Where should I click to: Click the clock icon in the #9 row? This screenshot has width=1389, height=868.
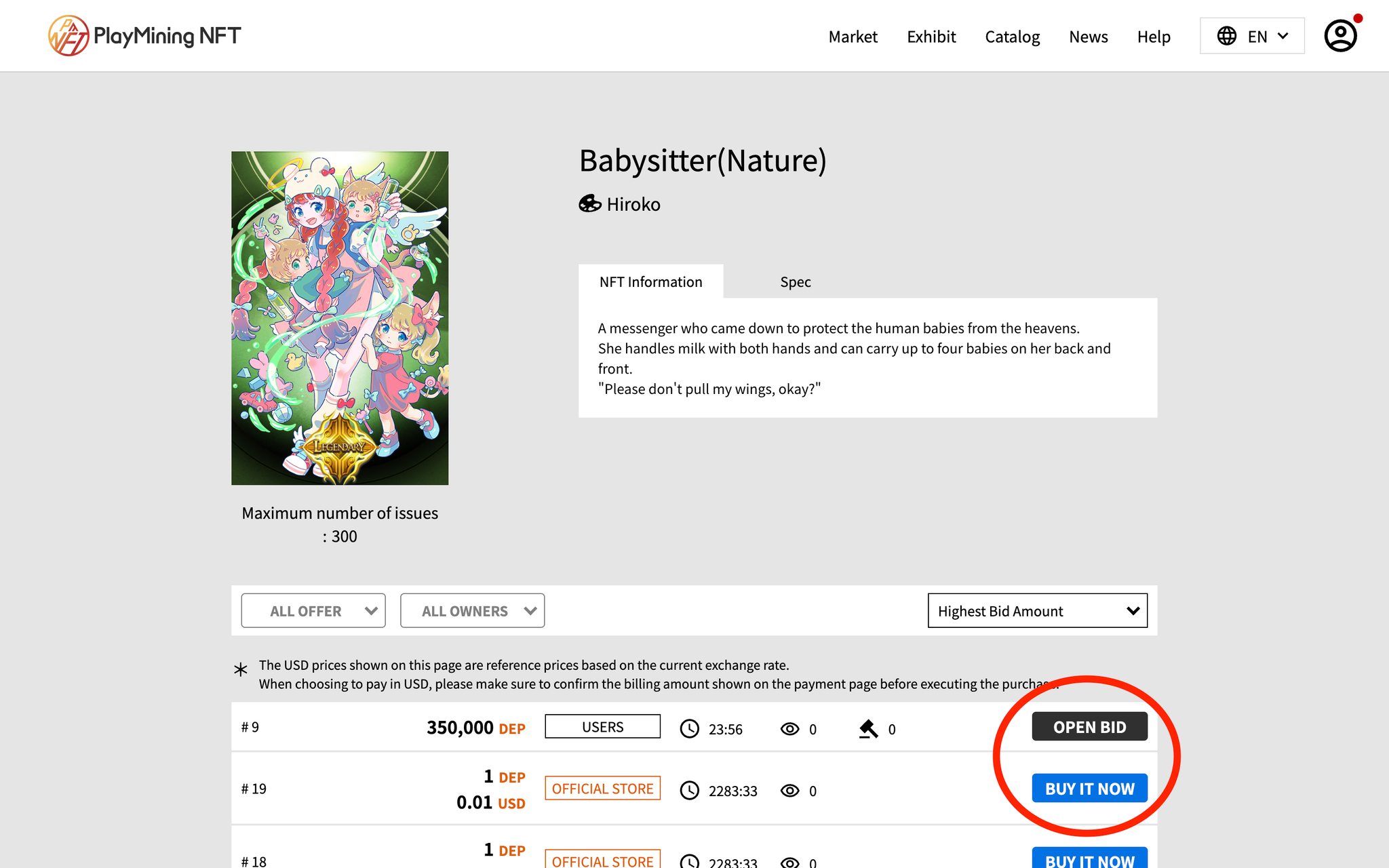click(689, 729)
